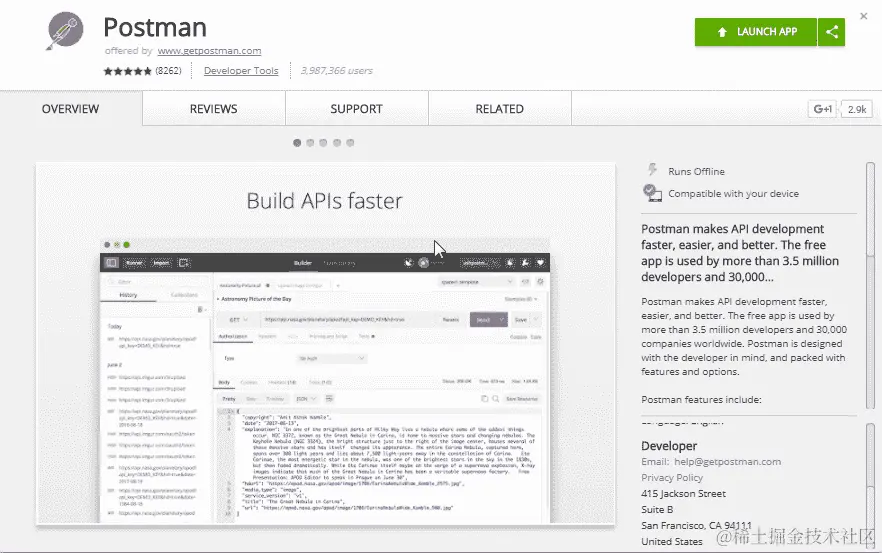Select the third screenshot carousel dot

(x=323, y=143)
